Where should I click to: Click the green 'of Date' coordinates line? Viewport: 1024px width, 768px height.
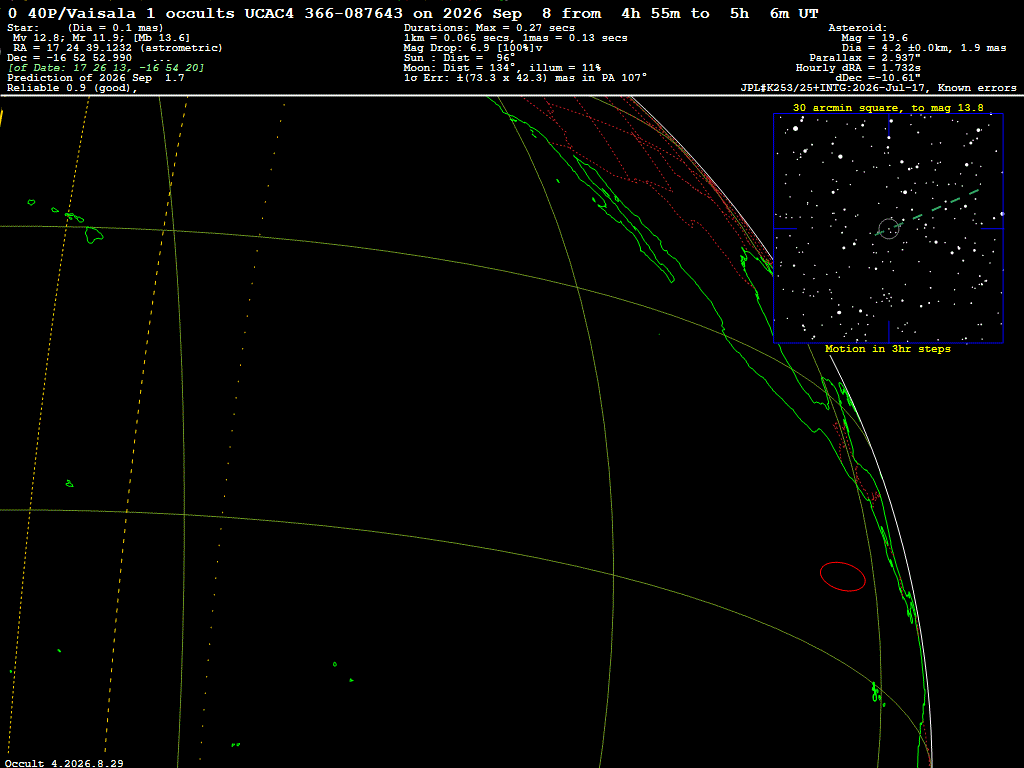[106, 68]
